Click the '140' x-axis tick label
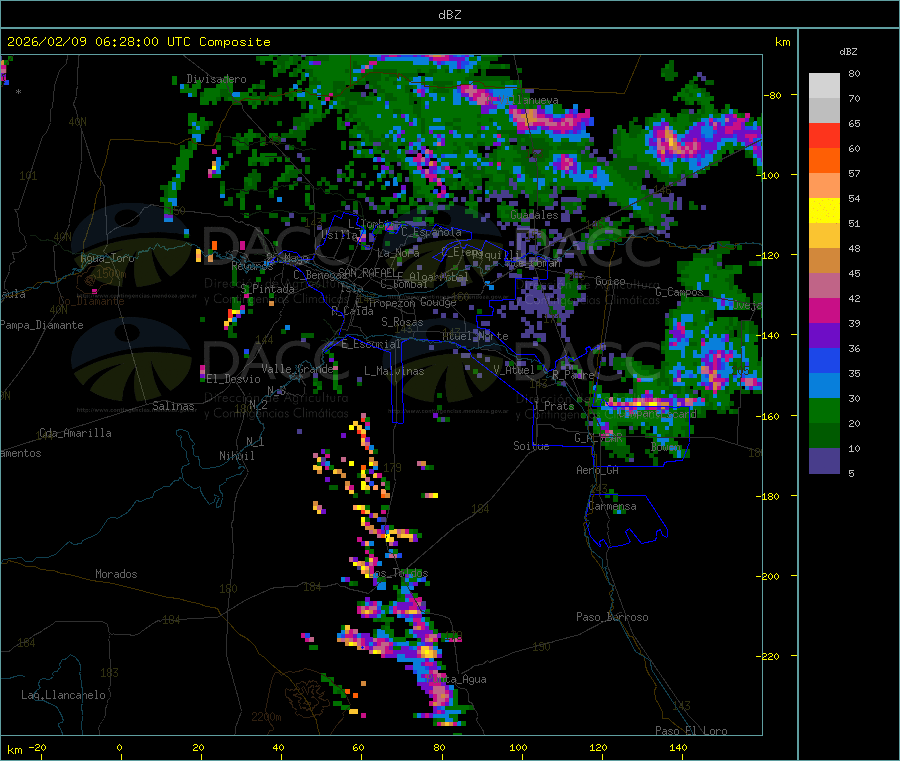Screen dimensions: 900x761 tap(678, 747)
